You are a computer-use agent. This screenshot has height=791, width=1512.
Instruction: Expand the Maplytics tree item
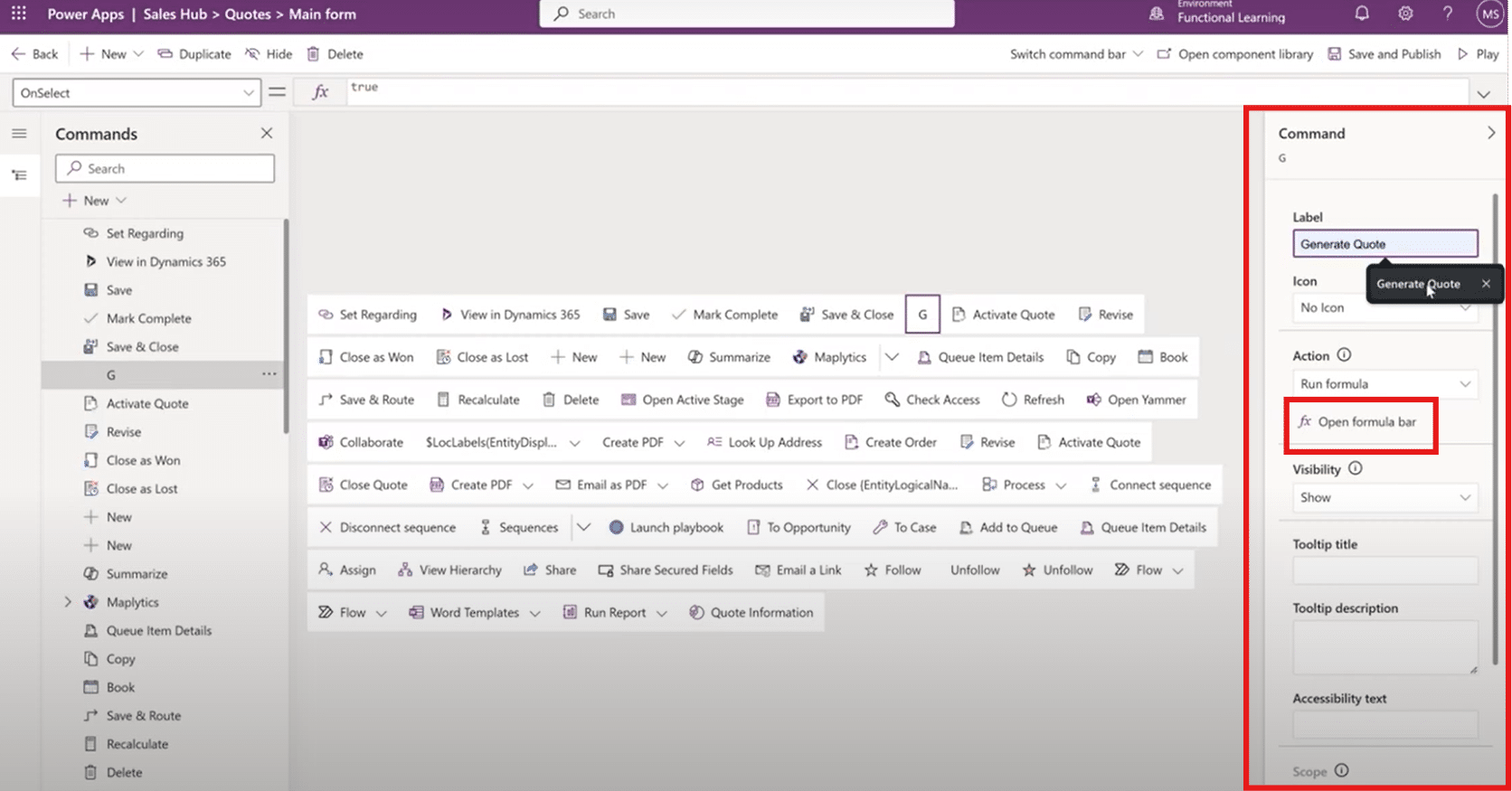pyautogui.click(x=68, y=602)
